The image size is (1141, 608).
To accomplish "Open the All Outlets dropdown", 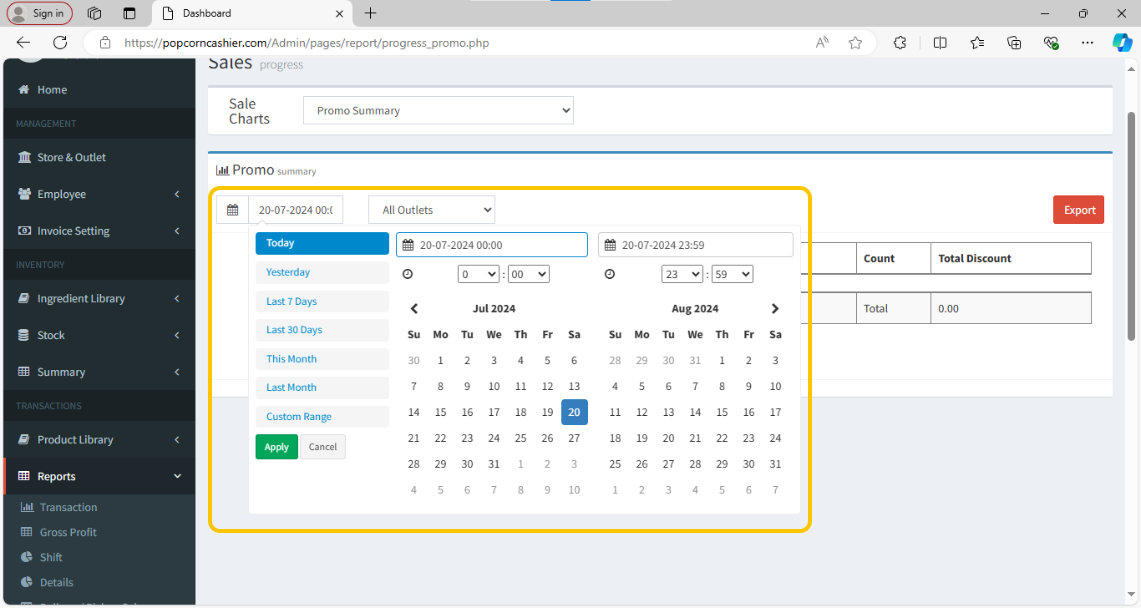I will 432,210.
